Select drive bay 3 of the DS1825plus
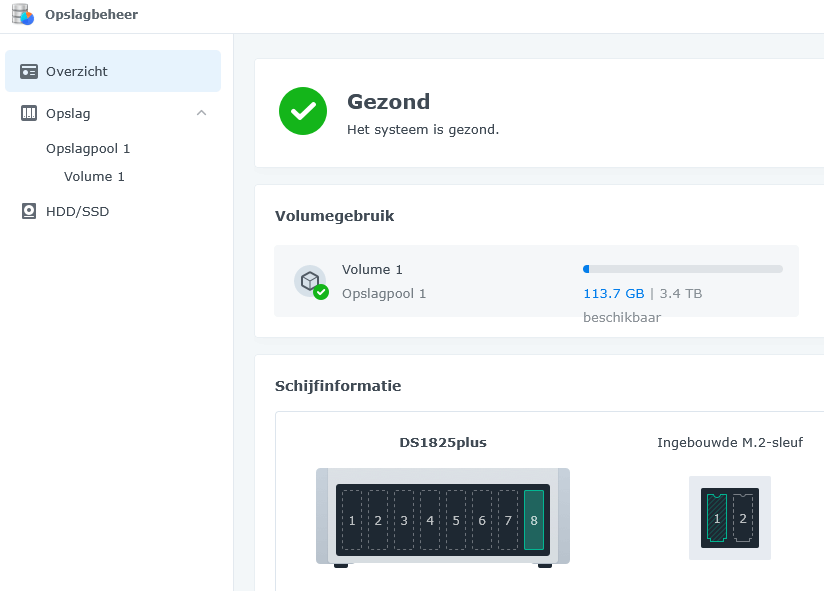824x591 pixels. tap(404, 520)
